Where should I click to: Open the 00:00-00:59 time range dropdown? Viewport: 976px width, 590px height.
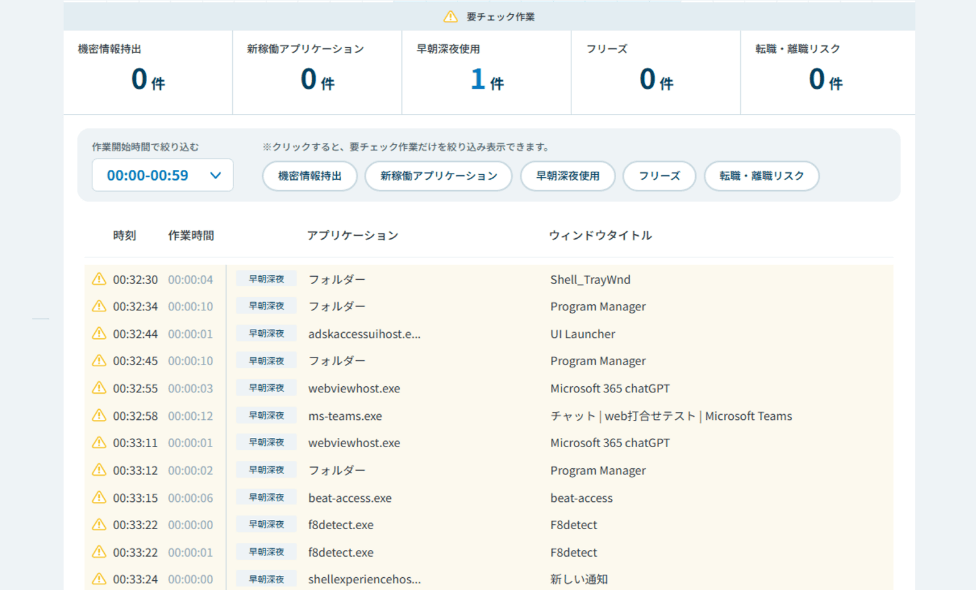tap(162, 175)
